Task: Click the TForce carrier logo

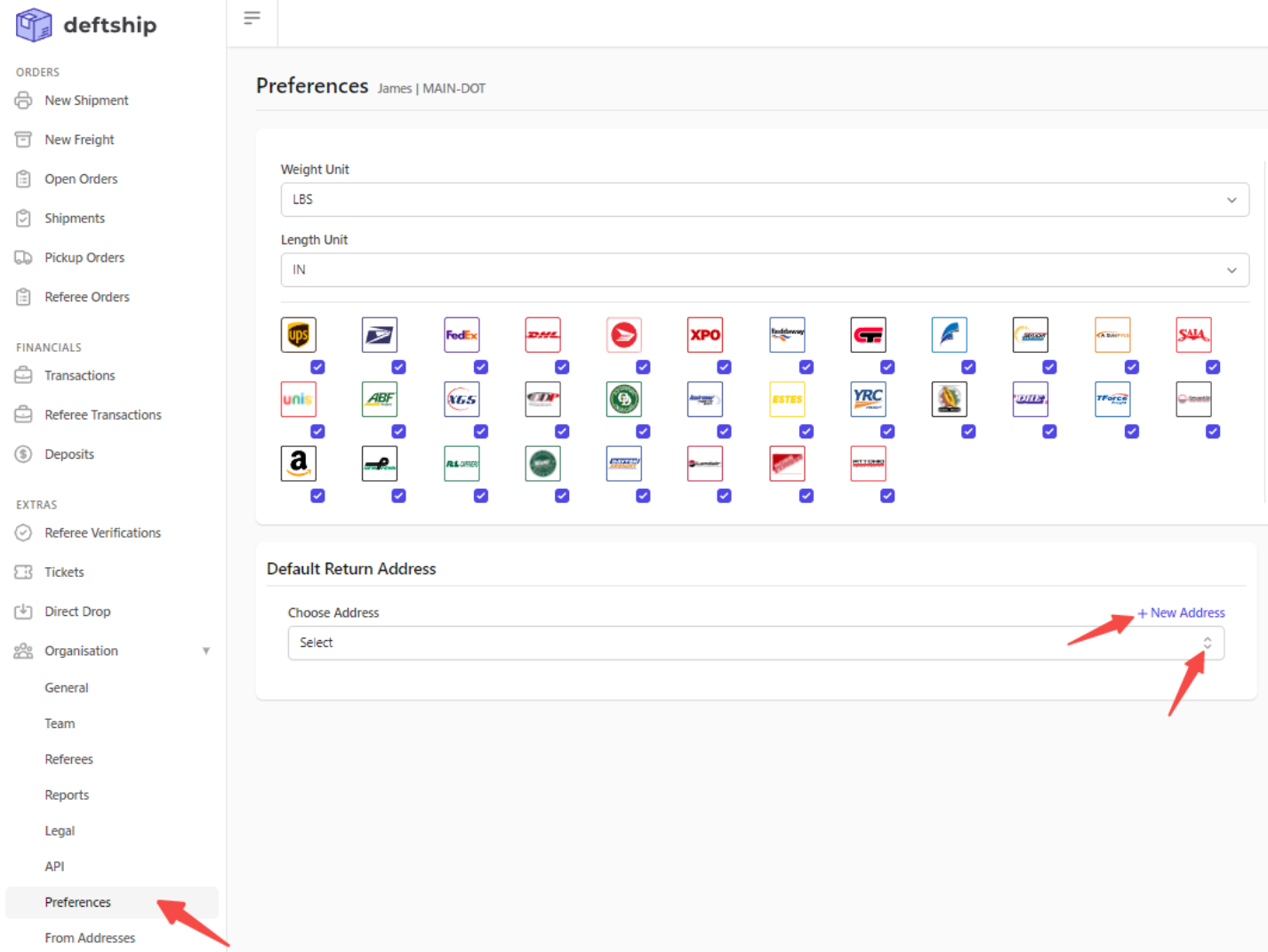Action: [1112, 399]
